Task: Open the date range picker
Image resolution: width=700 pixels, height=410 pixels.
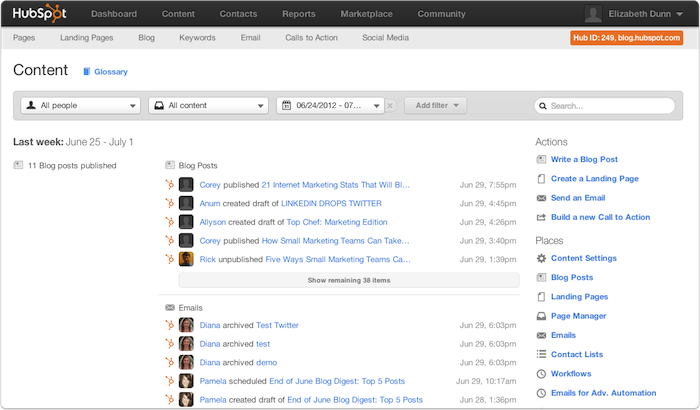Action: tap(330, 105)
